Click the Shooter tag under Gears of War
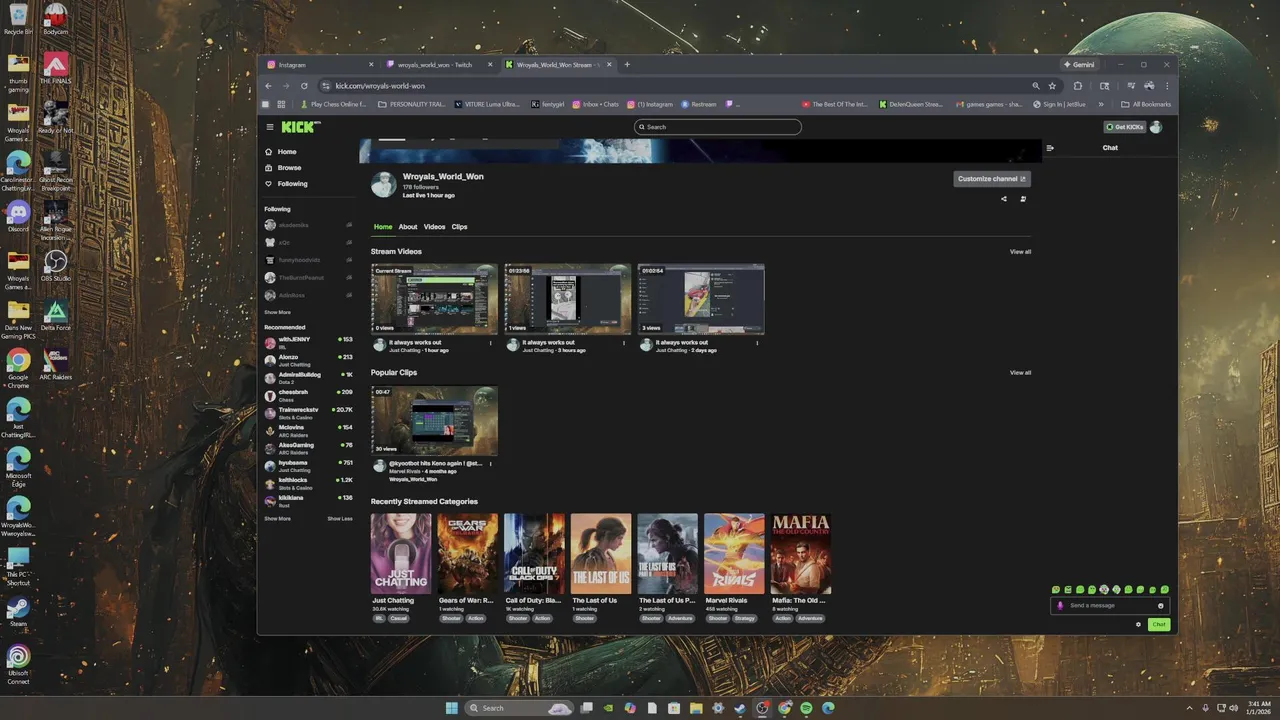The image size is (1280, 720). point(451,619)
